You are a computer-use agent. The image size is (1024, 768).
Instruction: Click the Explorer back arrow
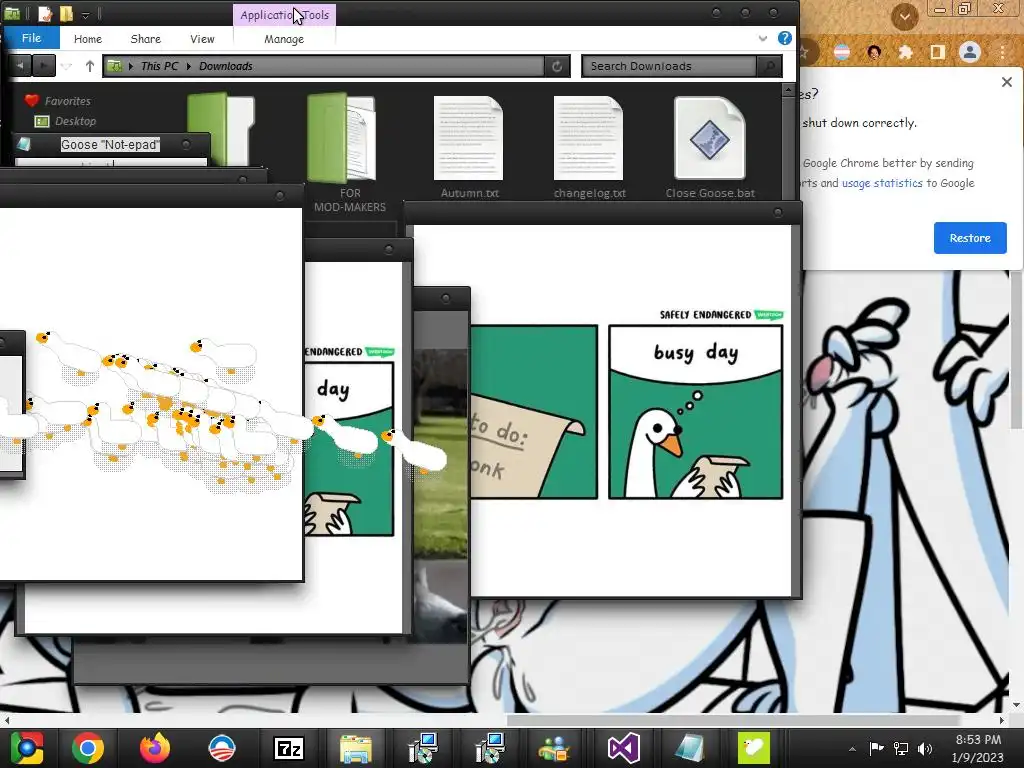click(20, 66)
